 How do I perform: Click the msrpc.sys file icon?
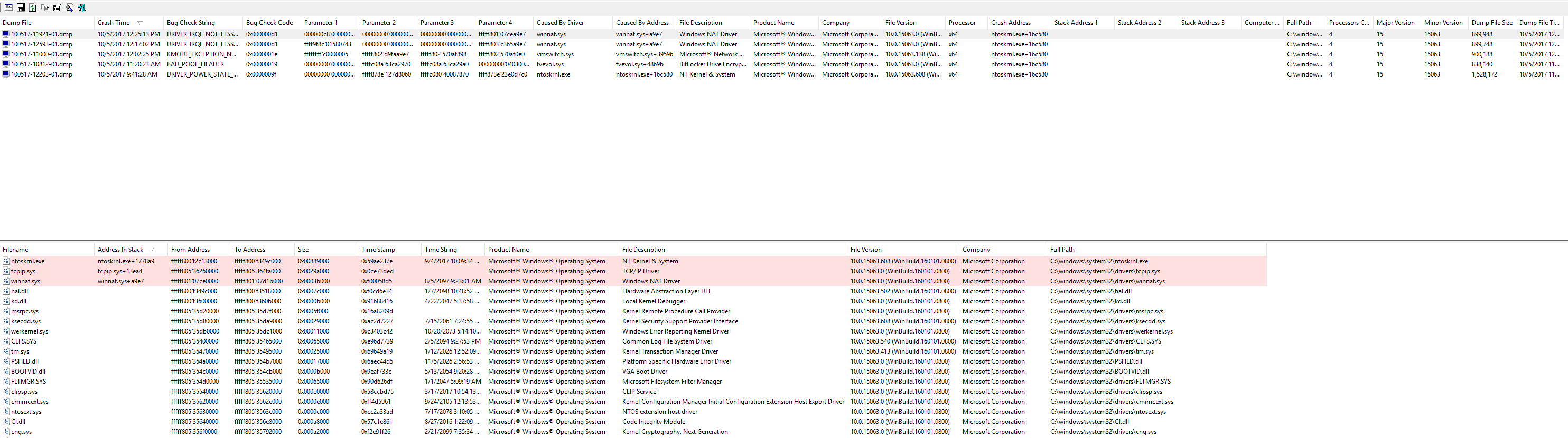coord(6,311)
